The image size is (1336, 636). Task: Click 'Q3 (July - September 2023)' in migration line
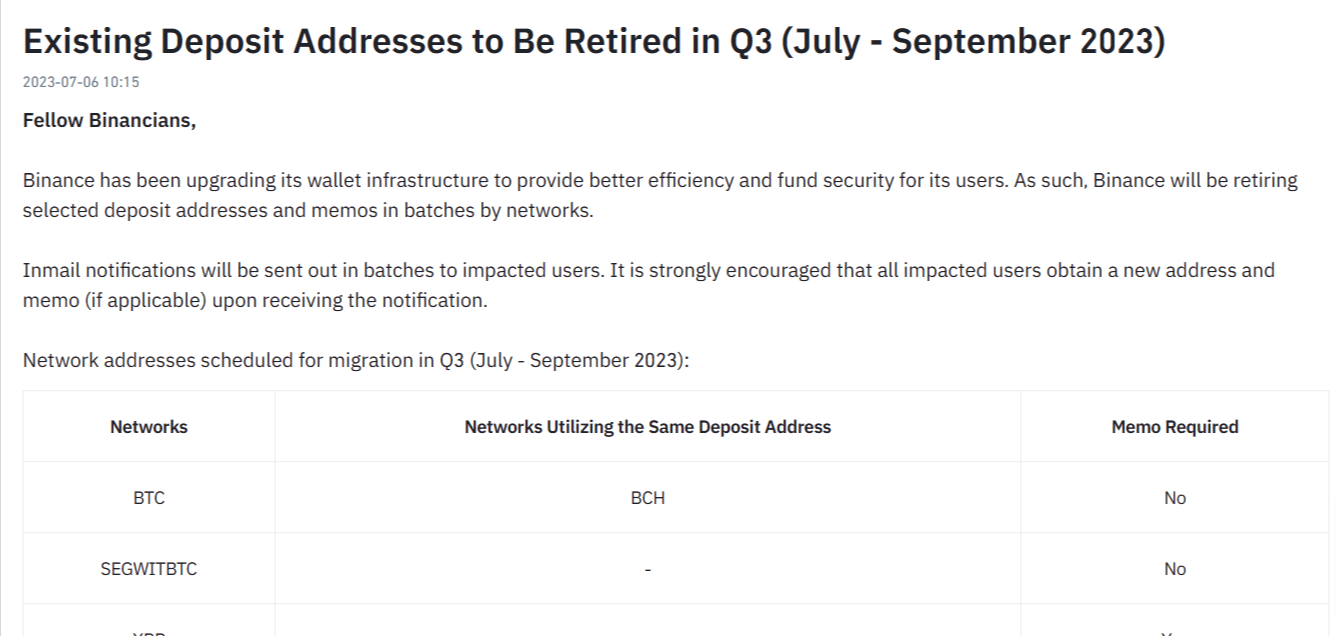pos(562,361)
